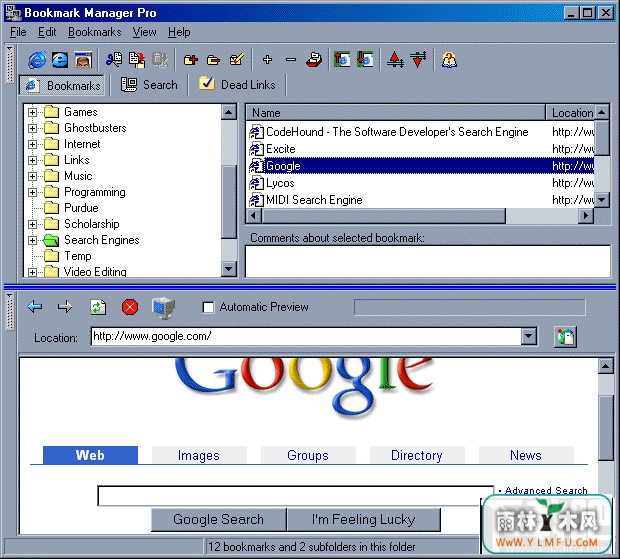Click the Internet Explorer globe toolbar icon
Screen dimensions: 620x559
(x=37, y=60)
